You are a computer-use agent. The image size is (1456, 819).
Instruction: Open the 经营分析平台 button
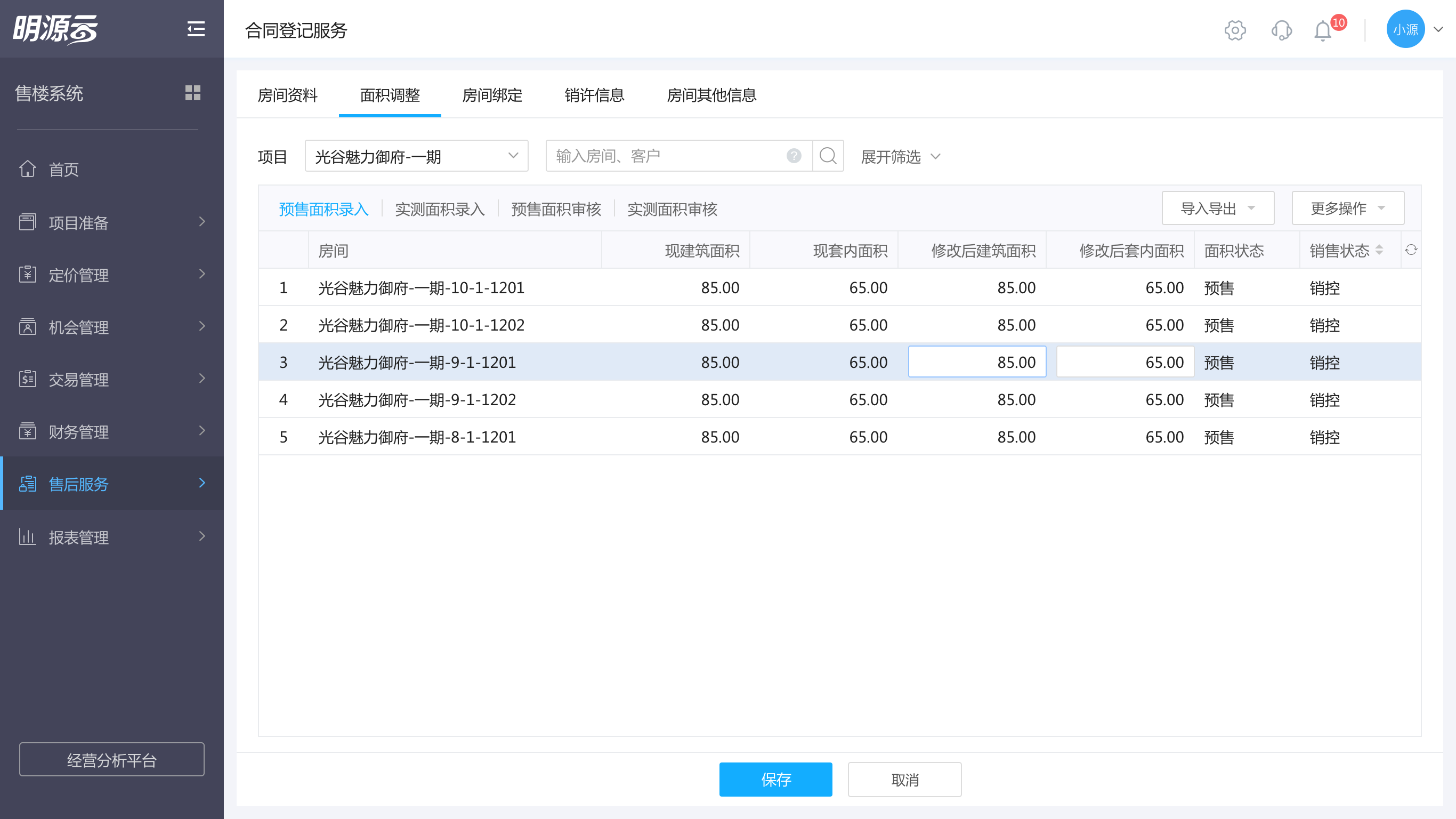tap(112, 760)
